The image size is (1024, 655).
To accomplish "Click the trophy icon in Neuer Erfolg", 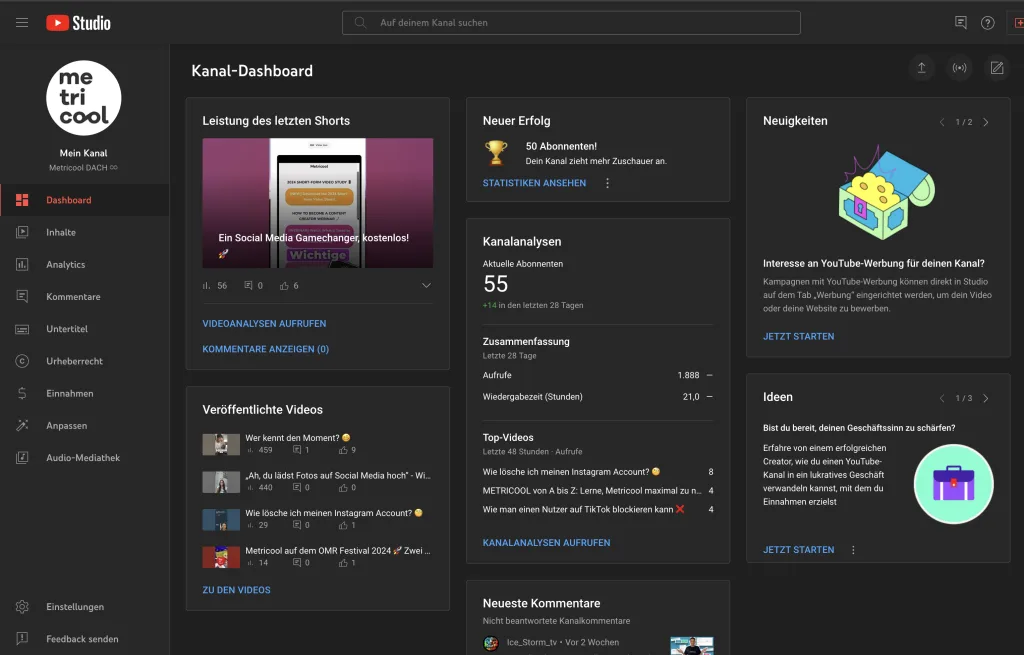I will coord(496,153).
